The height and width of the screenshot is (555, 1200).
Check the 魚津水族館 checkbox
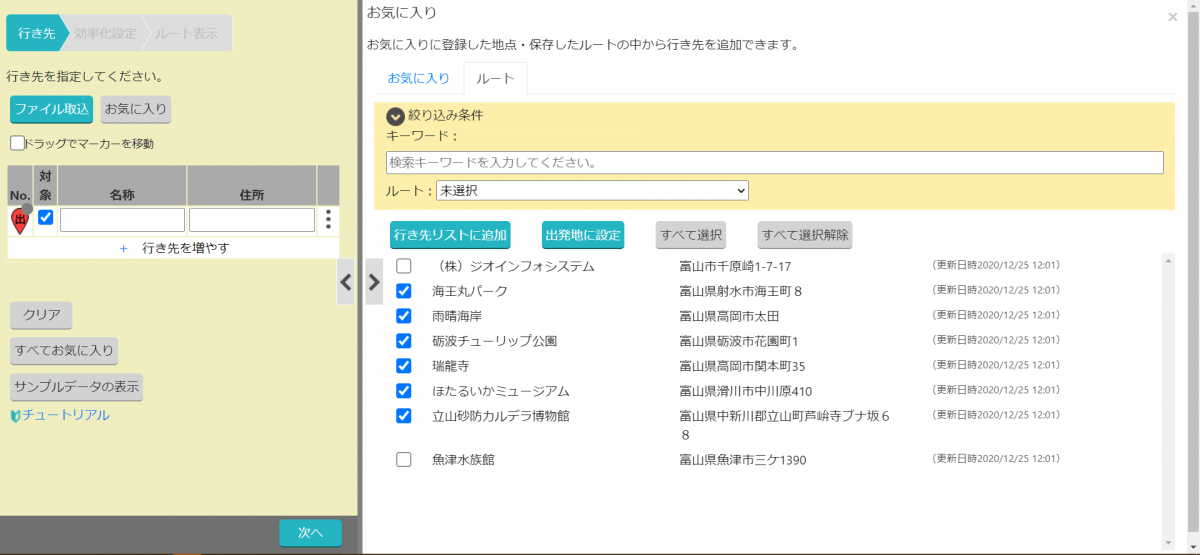(x=404, y=460)
